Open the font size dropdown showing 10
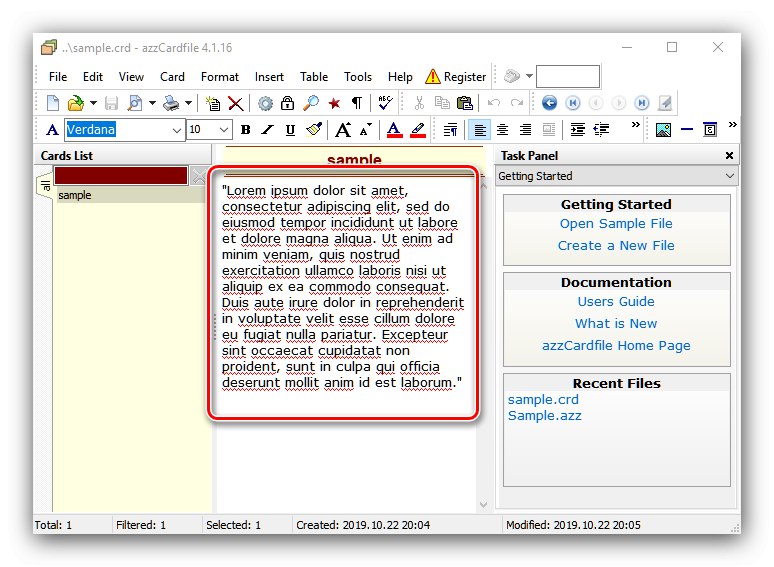 click(x=224, y=130)
